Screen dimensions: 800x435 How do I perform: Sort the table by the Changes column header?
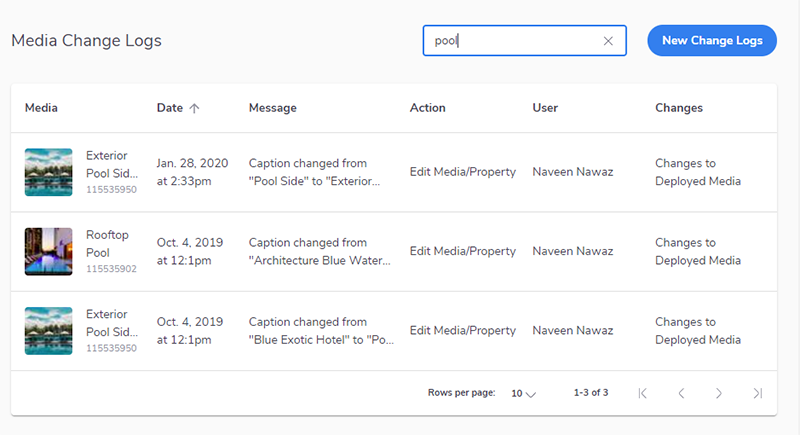click(x=679, y=108)
